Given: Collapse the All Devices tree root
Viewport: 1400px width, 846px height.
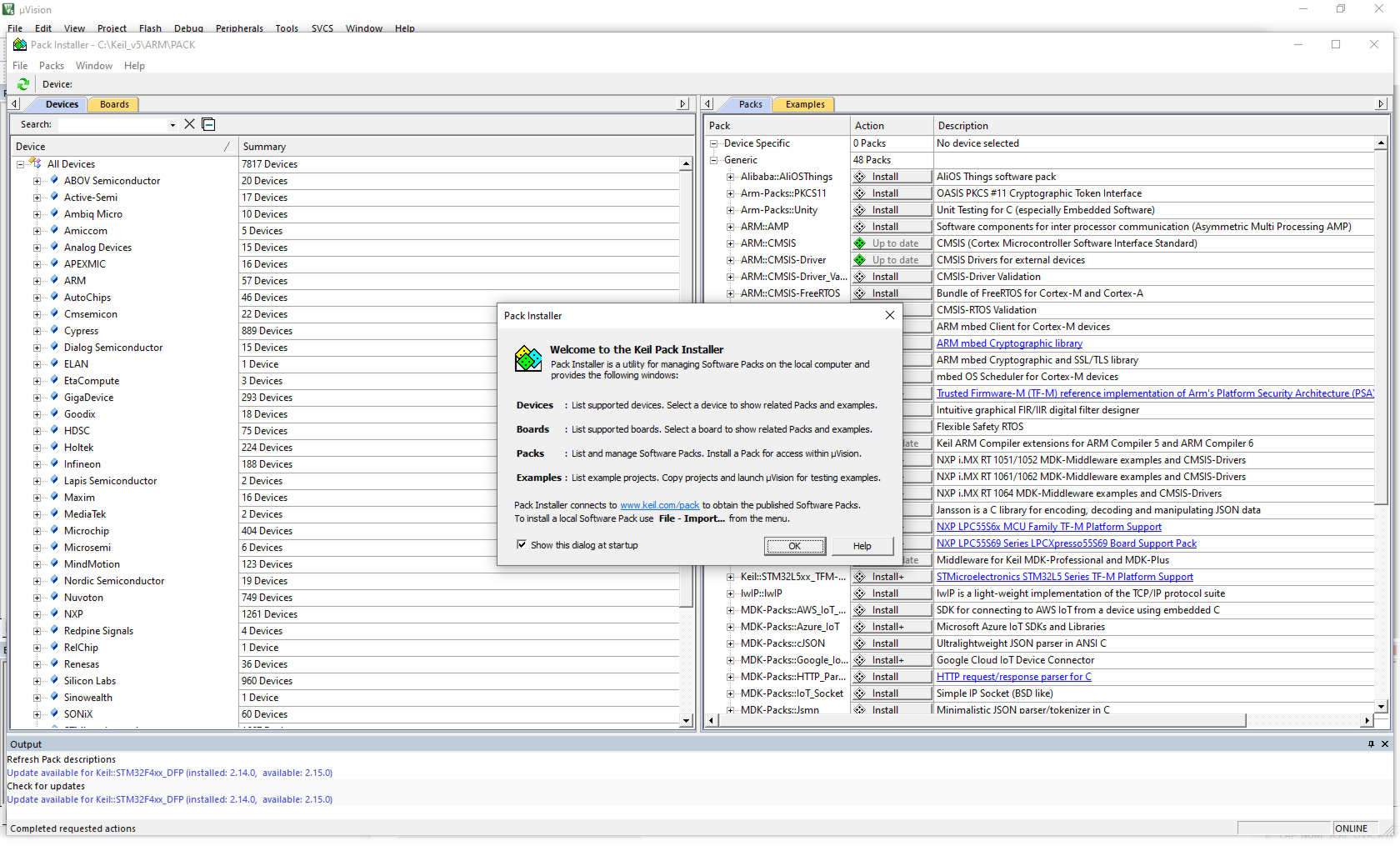Looking at the screenshot, I should 20,164.
